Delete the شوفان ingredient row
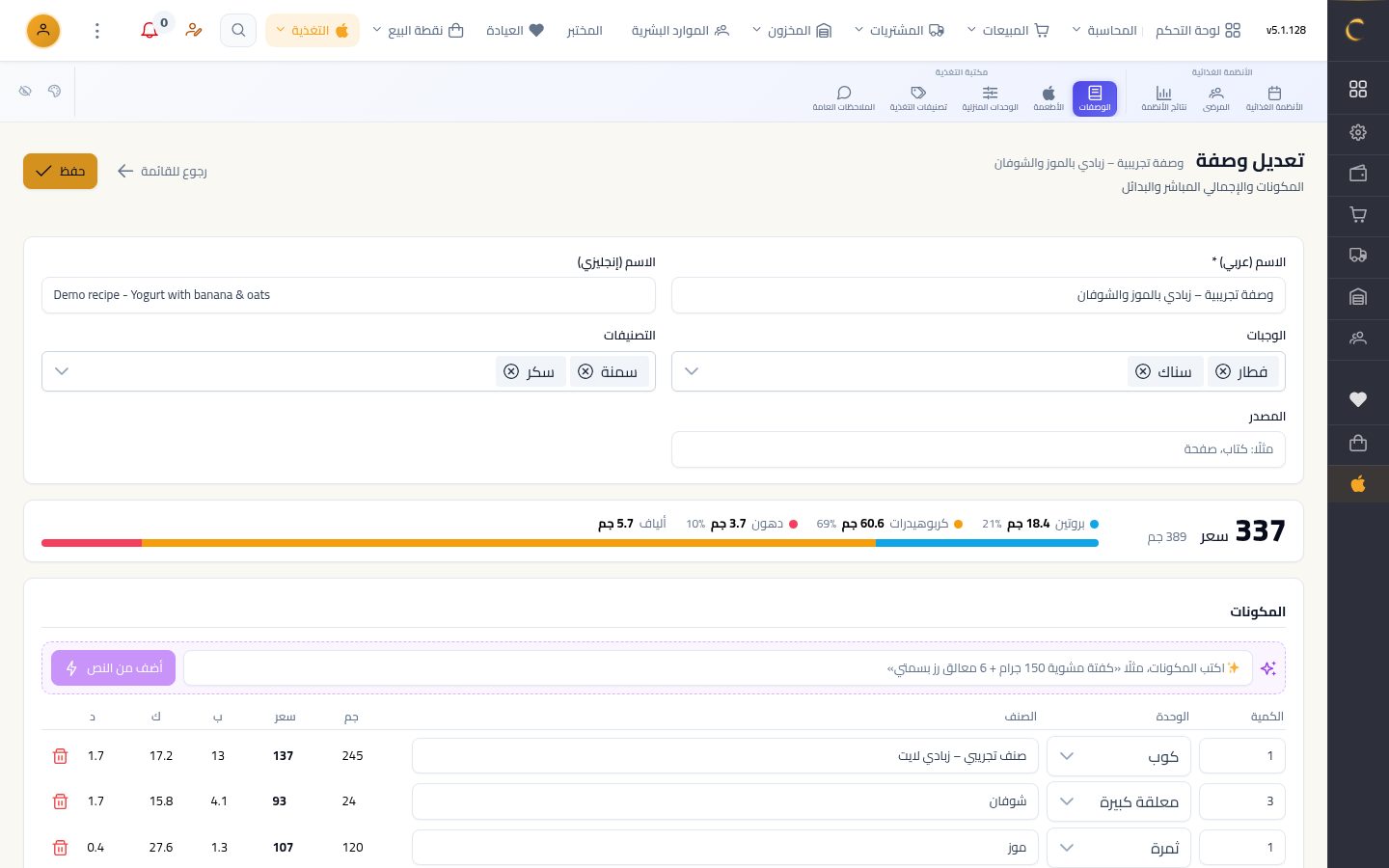Image resolution: width=1389 pixels, height=868 pixels. click(60, 801)
